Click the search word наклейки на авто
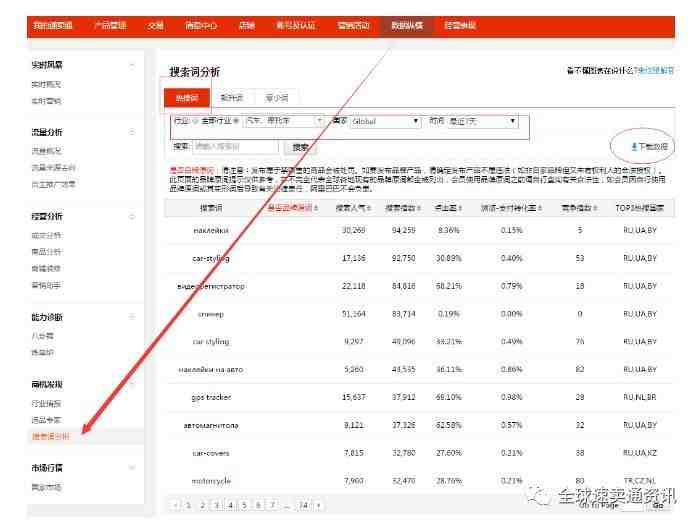 (x=211, y=370)
